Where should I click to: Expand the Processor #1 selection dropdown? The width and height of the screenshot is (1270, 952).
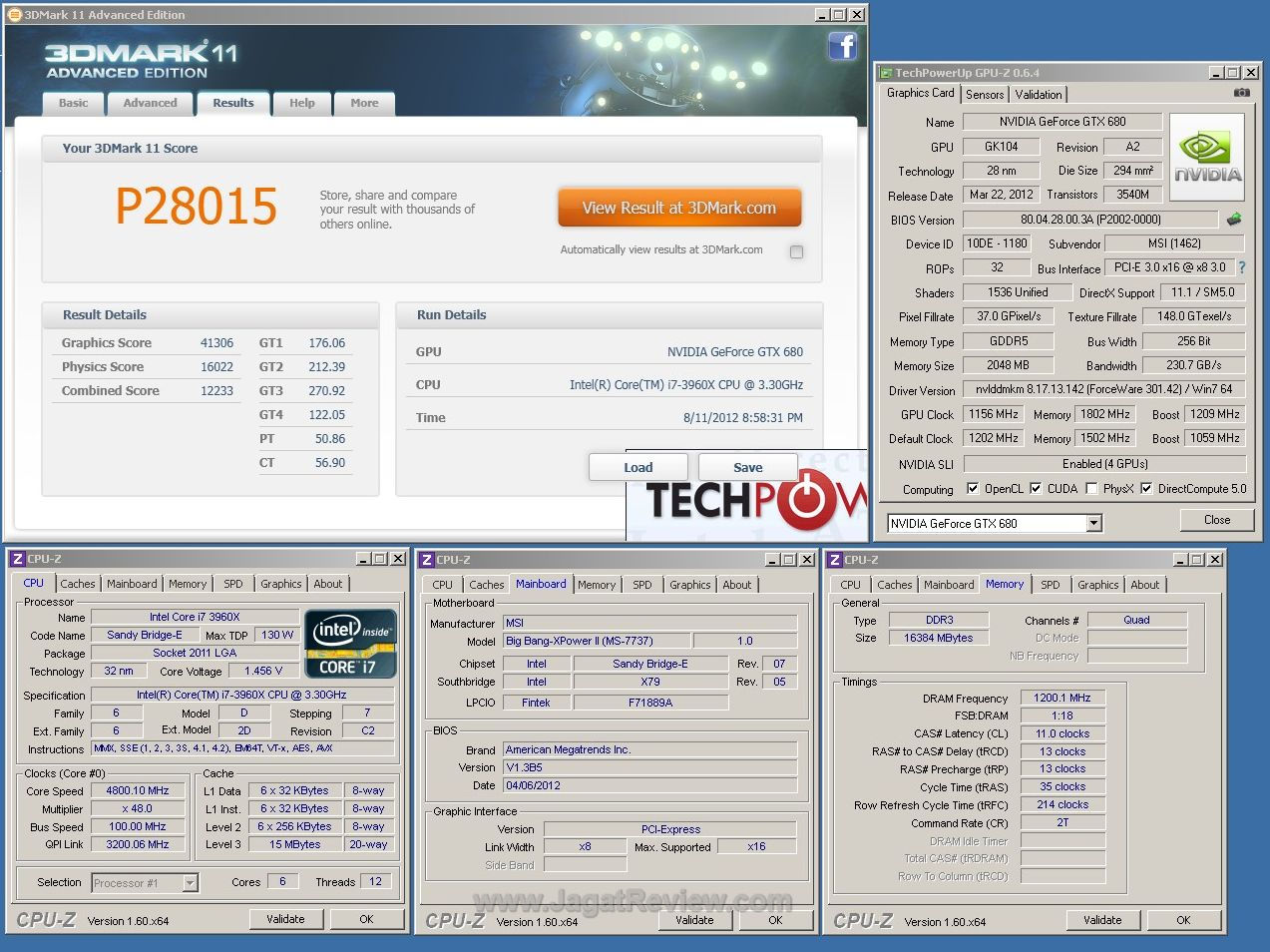[x=190, y=883]
